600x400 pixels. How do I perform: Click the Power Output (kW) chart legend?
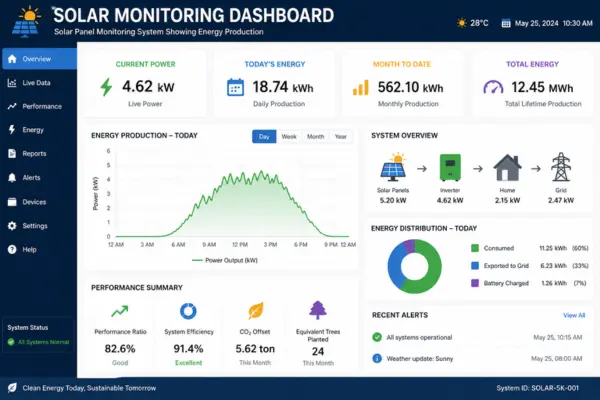225,260
